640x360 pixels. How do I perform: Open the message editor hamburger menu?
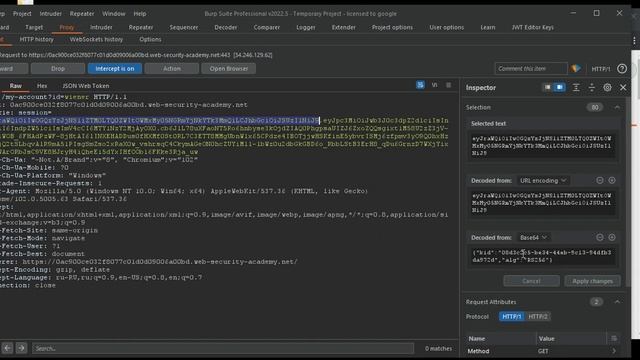pyautogui.click(x=449, y=85)
